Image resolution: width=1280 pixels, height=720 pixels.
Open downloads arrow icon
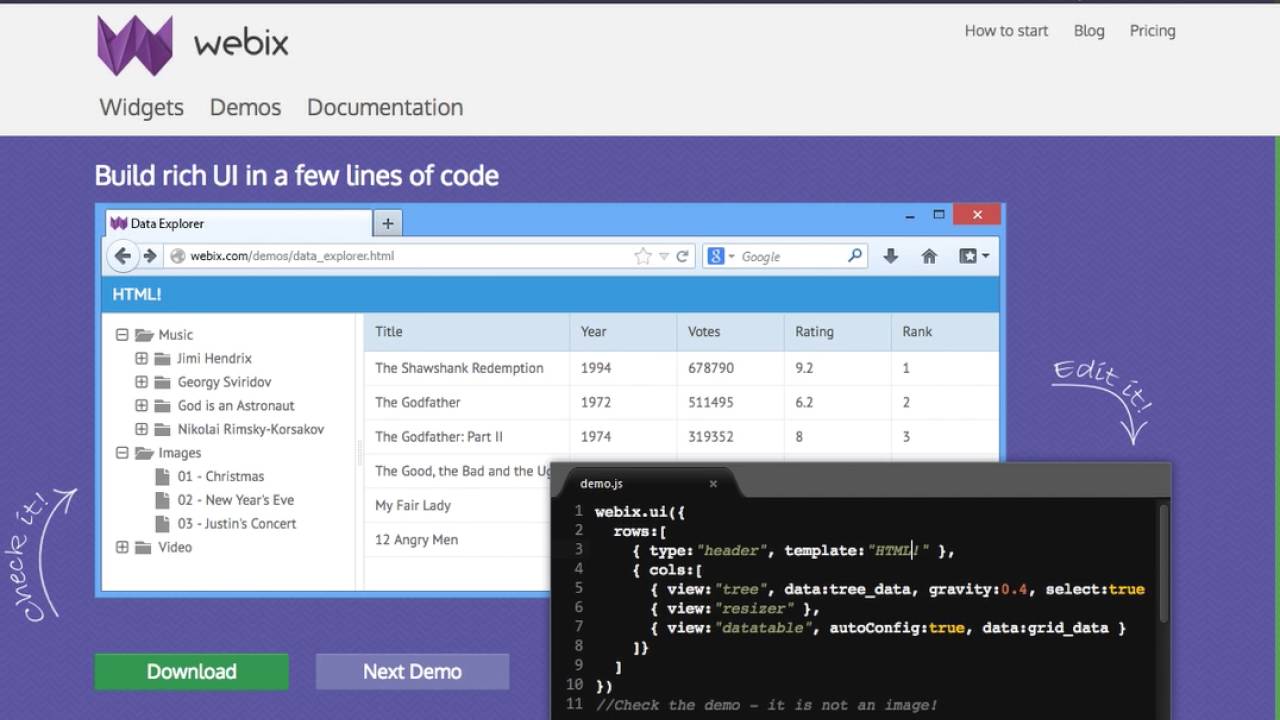(x=890, y=256)
